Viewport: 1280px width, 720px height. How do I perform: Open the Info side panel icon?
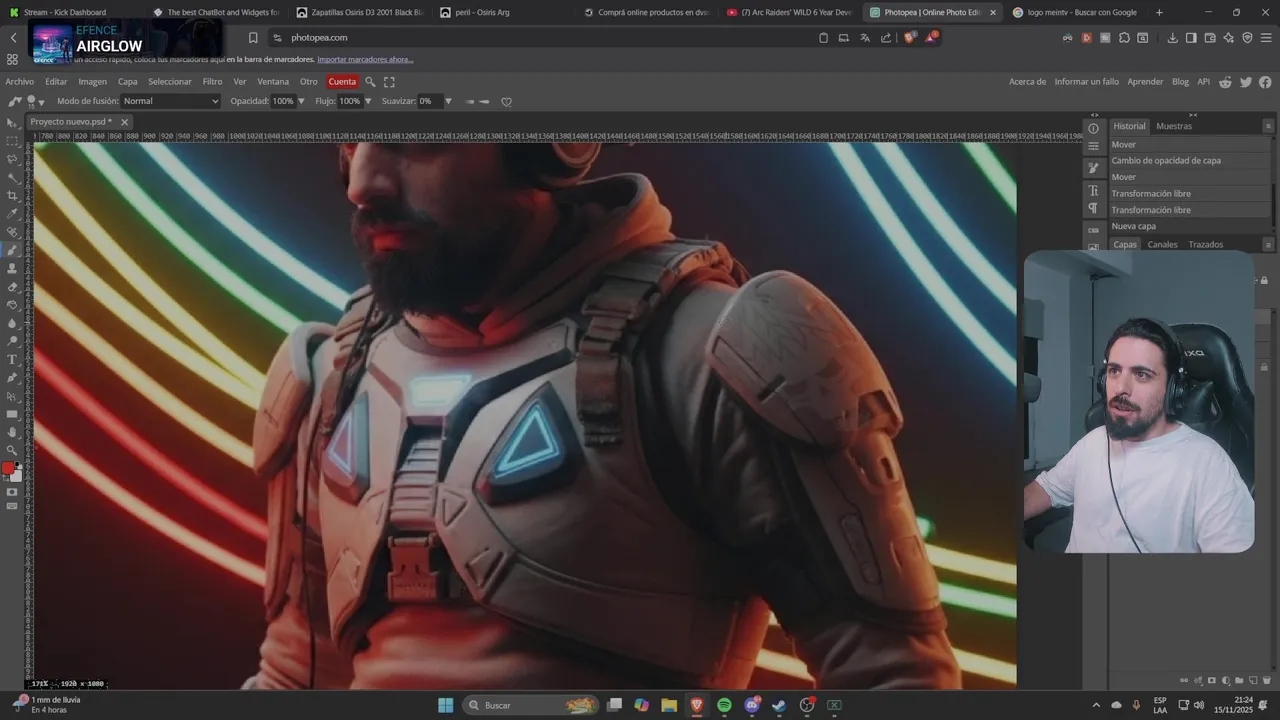pos(1093,128)
